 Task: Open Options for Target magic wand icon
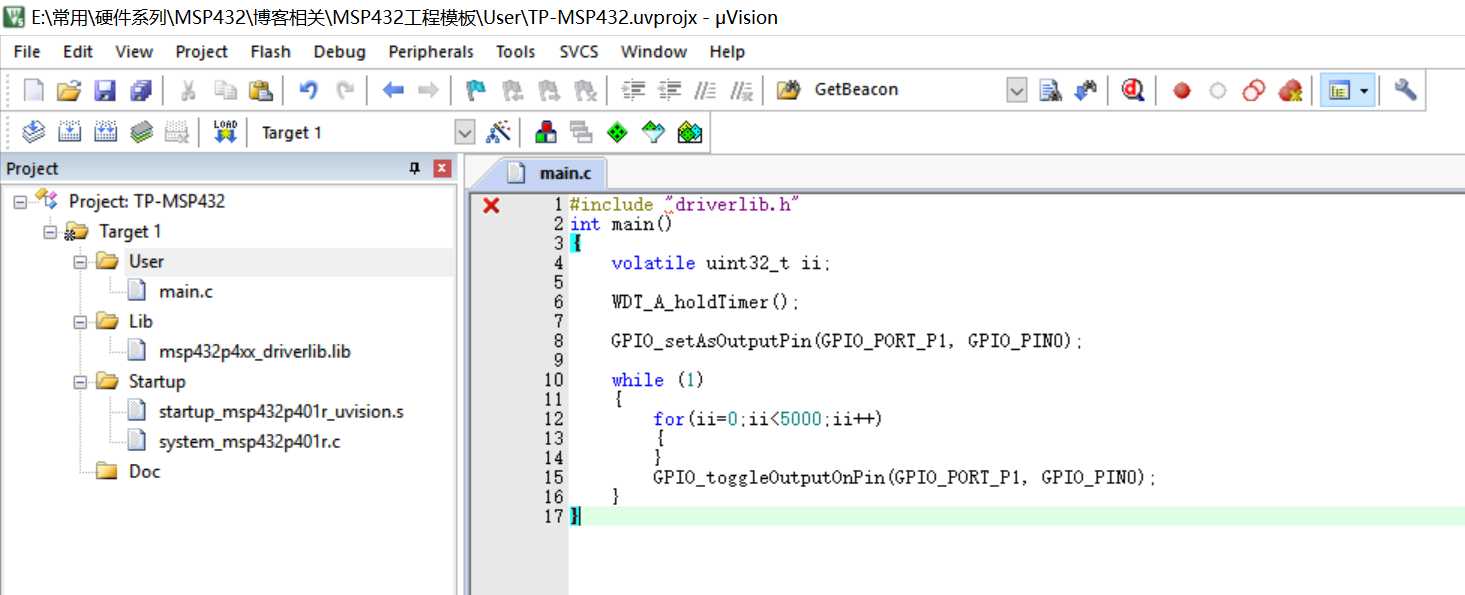(x=498, y=132)
